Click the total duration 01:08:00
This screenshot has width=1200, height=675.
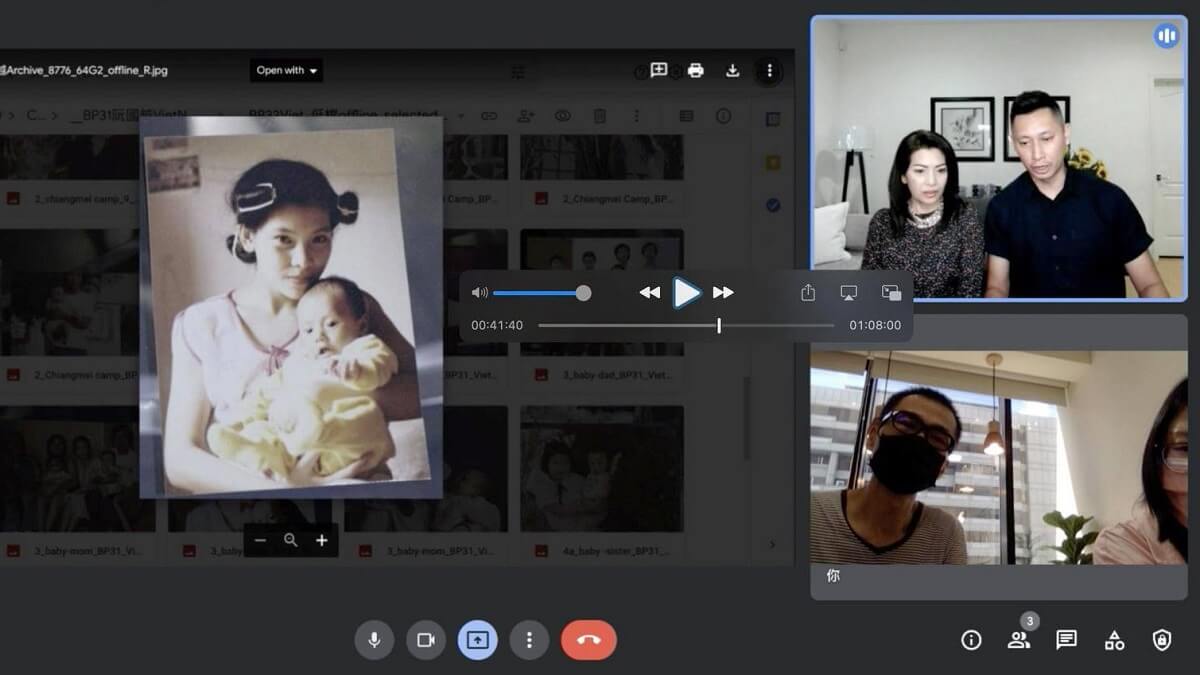(x=875, y=325)
